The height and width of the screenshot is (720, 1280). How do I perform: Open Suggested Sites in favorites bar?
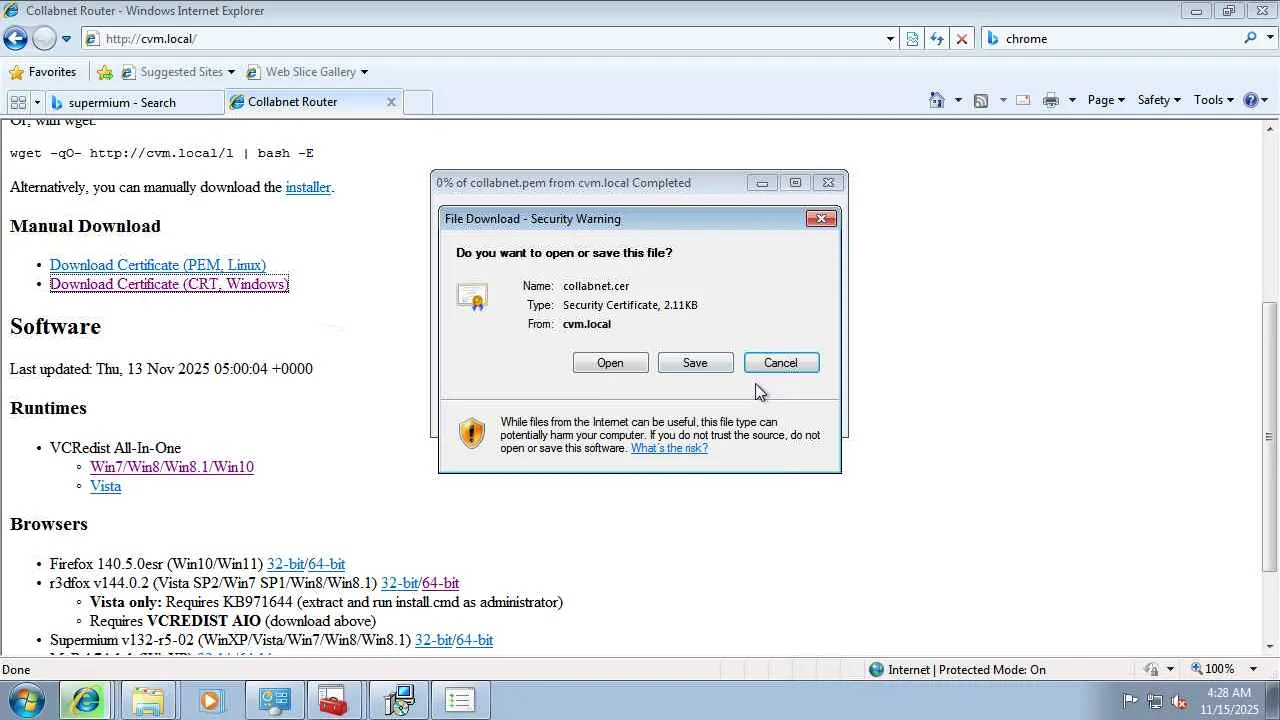[178, 72]
